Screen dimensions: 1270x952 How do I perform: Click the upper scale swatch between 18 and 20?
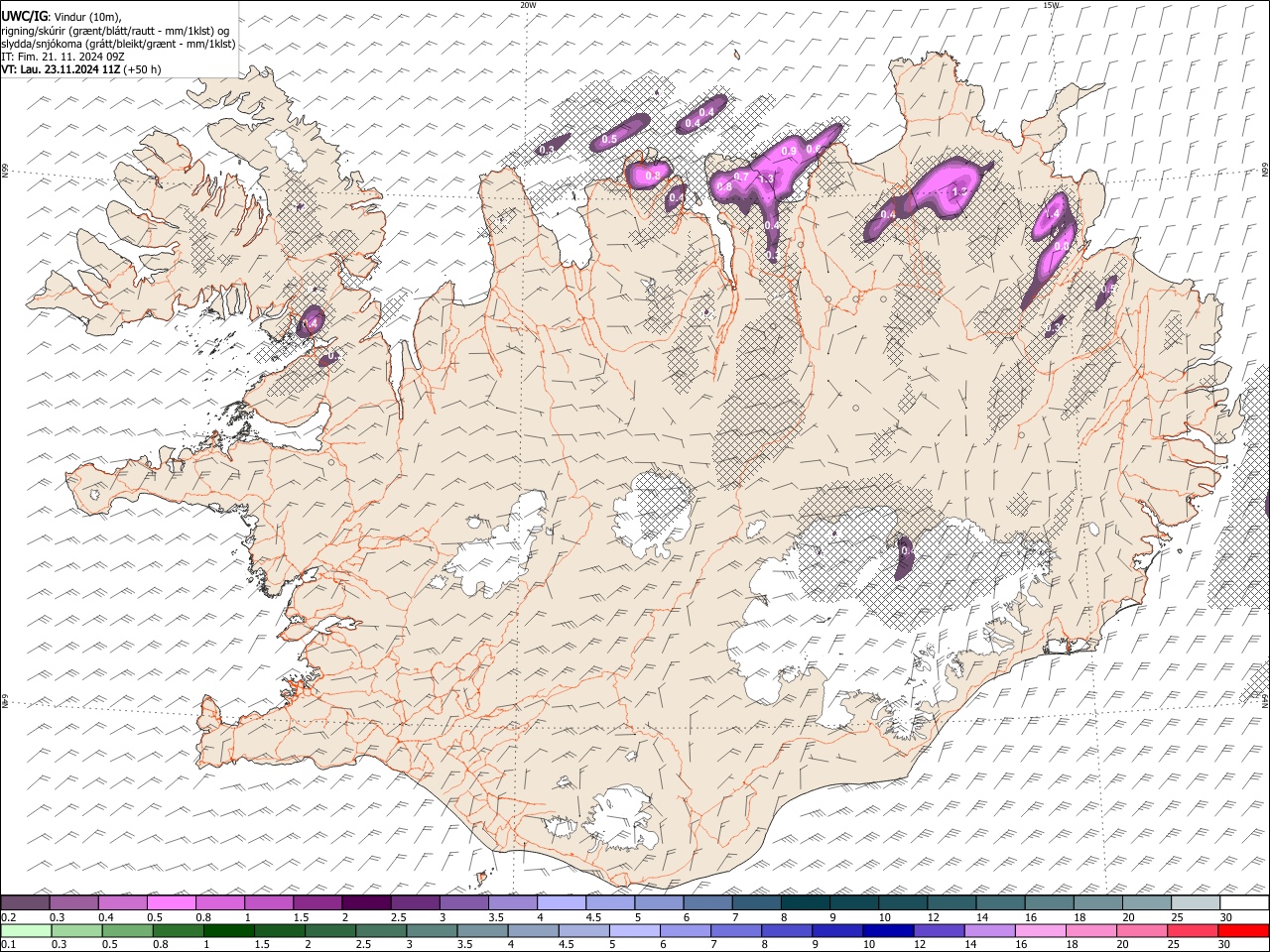[x=1098, y=902]
